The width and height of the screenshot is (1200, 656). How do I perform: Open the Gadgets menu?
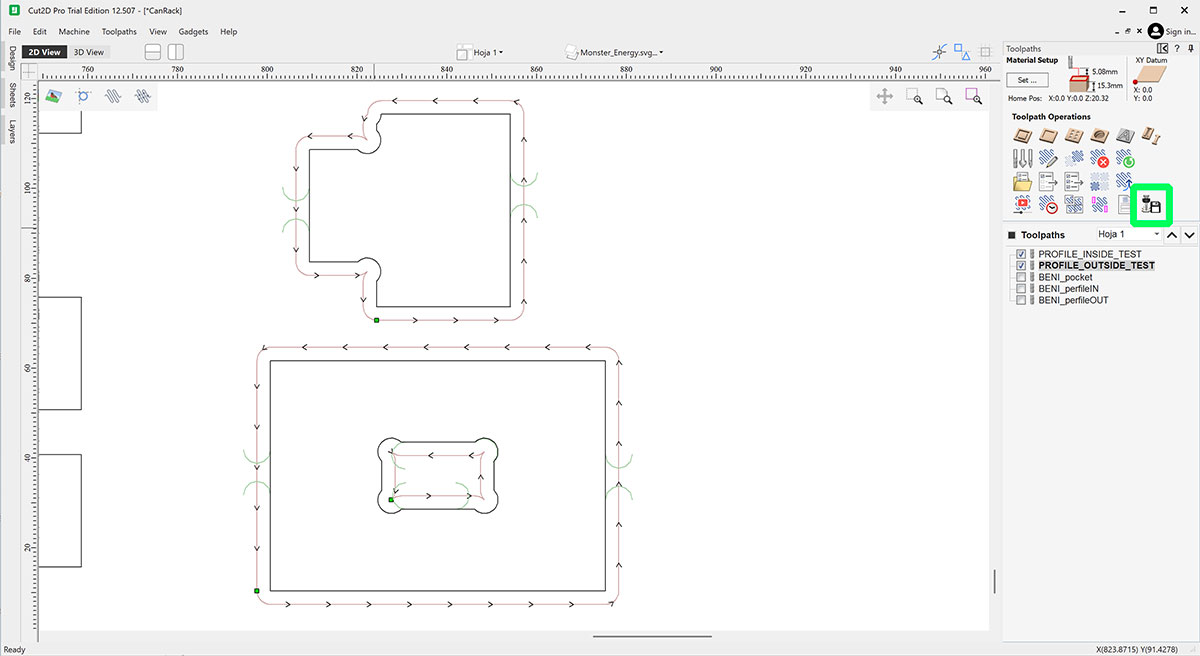[x=194, y=32]
